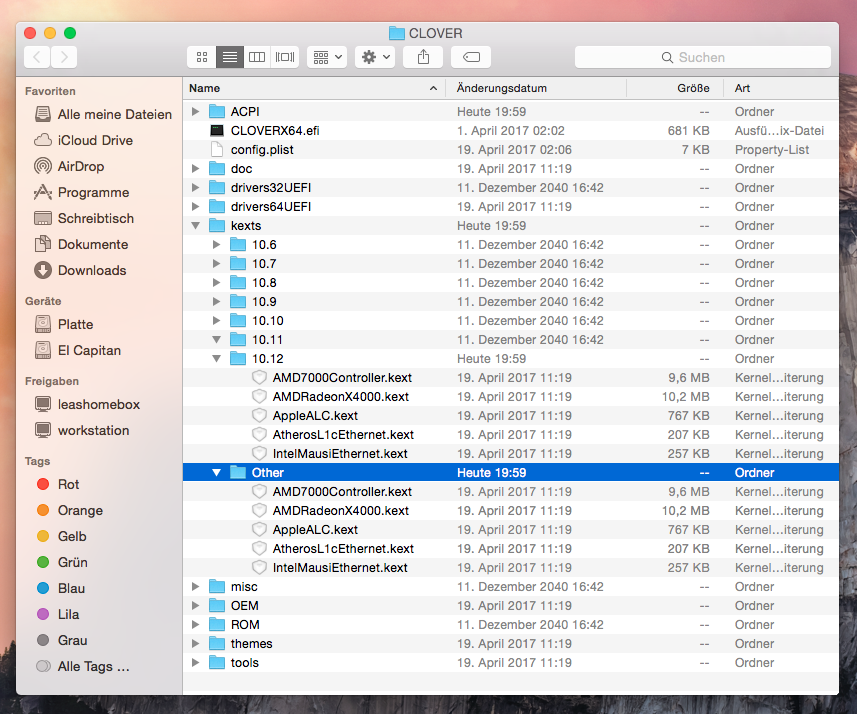Image resolution: width=857 pixels, height=714 pixels.
Task: Collapse the kexts folder disclosure triangle
Action: [x=195, y=226]
